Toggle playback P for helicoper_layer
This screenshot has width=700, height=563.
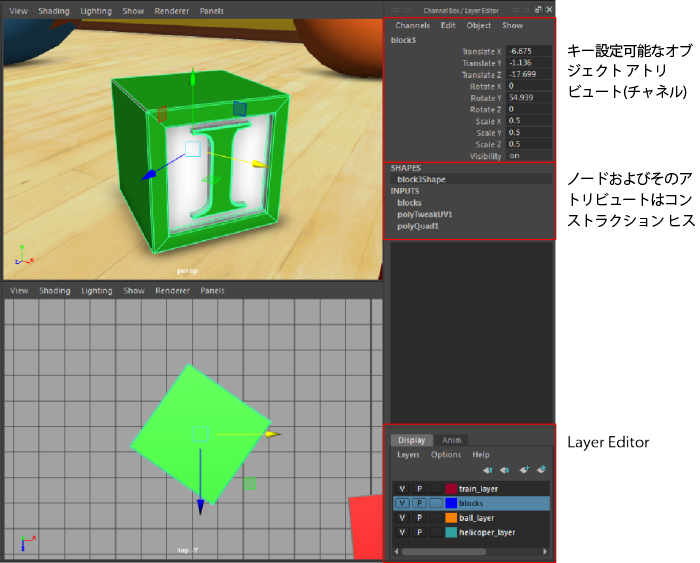tap(419, 532)
